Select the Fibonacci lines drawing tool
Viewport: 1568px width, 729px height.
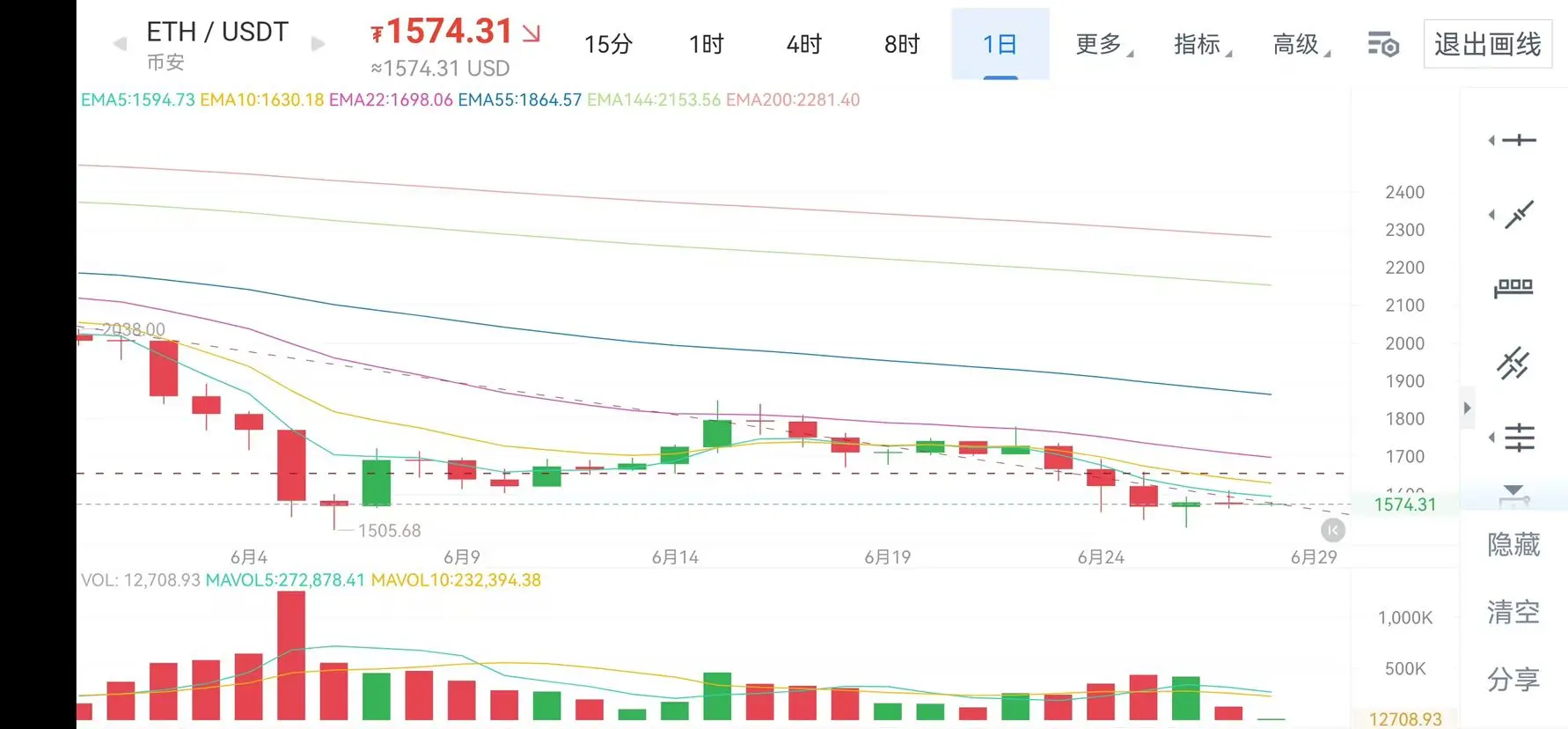(x=1520, y=438)
